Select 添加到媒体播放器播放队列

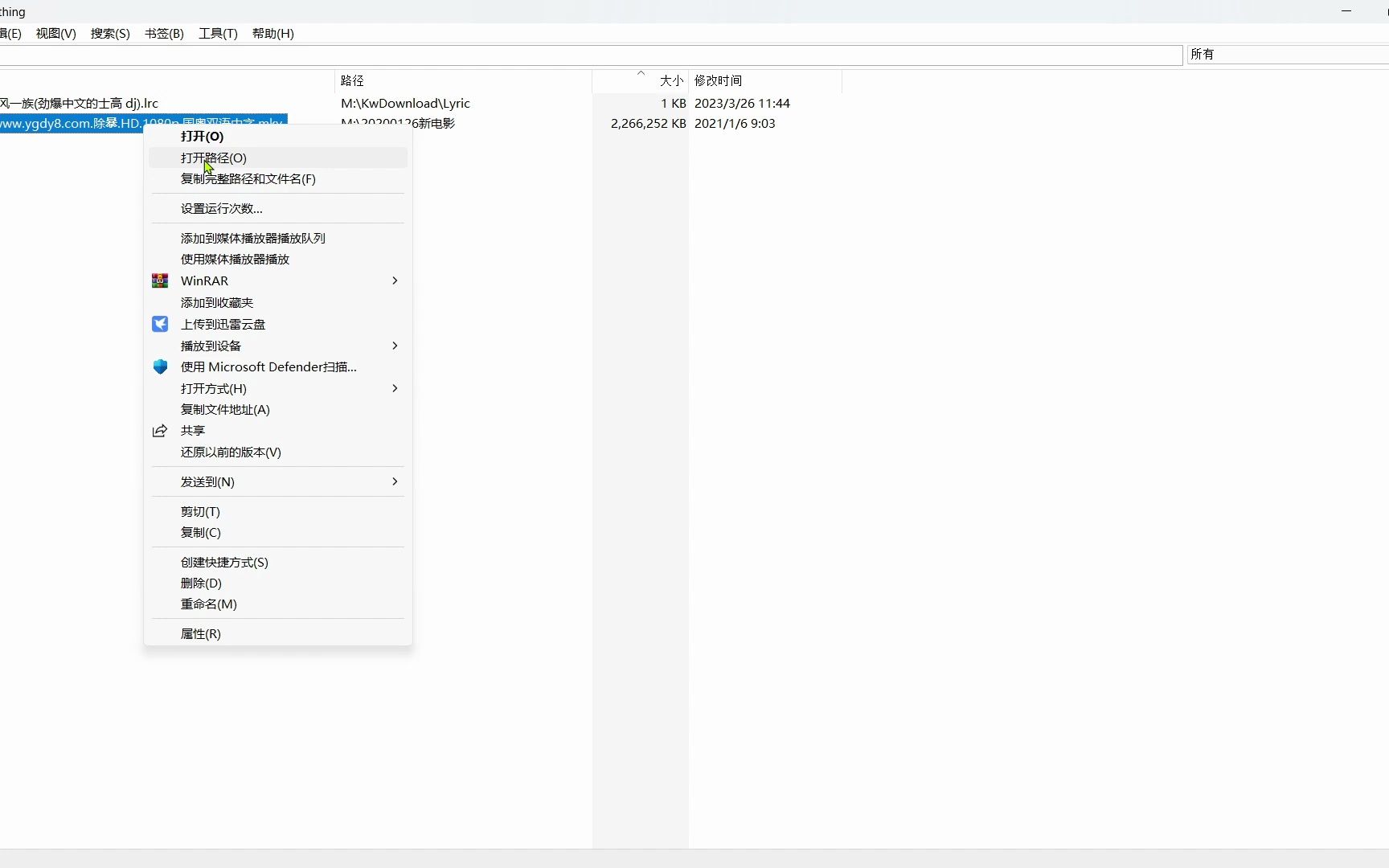278,238
